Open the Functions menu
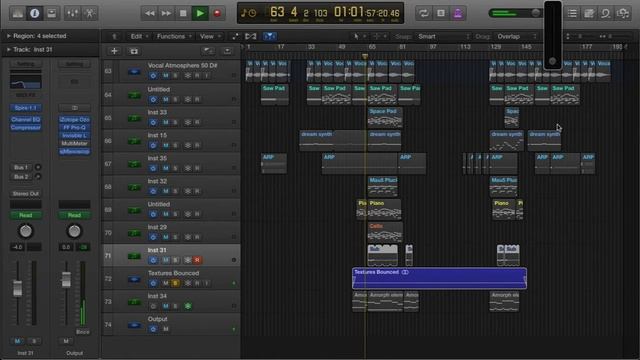Screen dimensions: 640x360 pos(174,36)
